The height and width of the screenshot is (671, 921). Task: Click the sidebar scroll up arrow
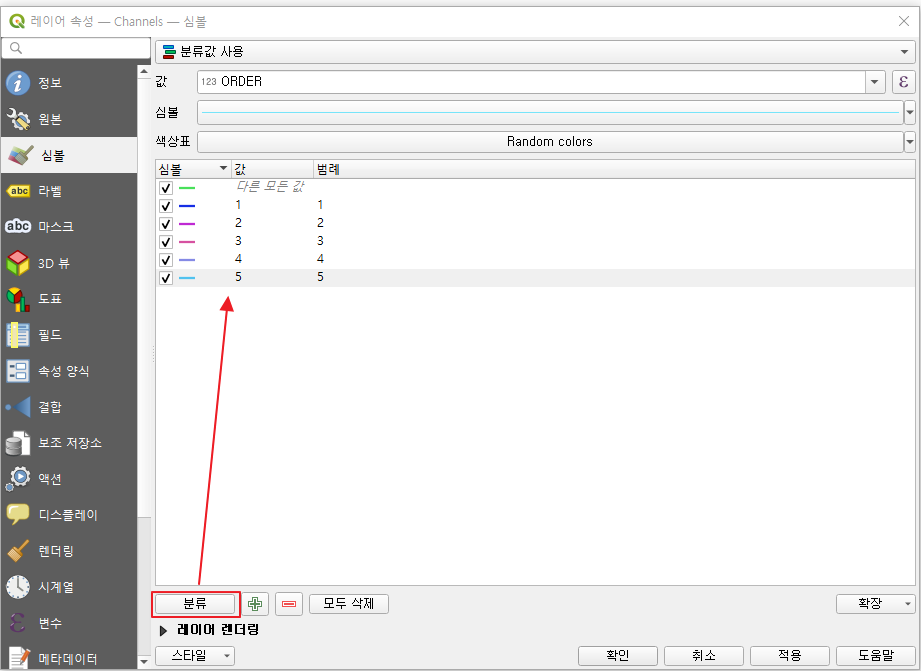point(144,72)
